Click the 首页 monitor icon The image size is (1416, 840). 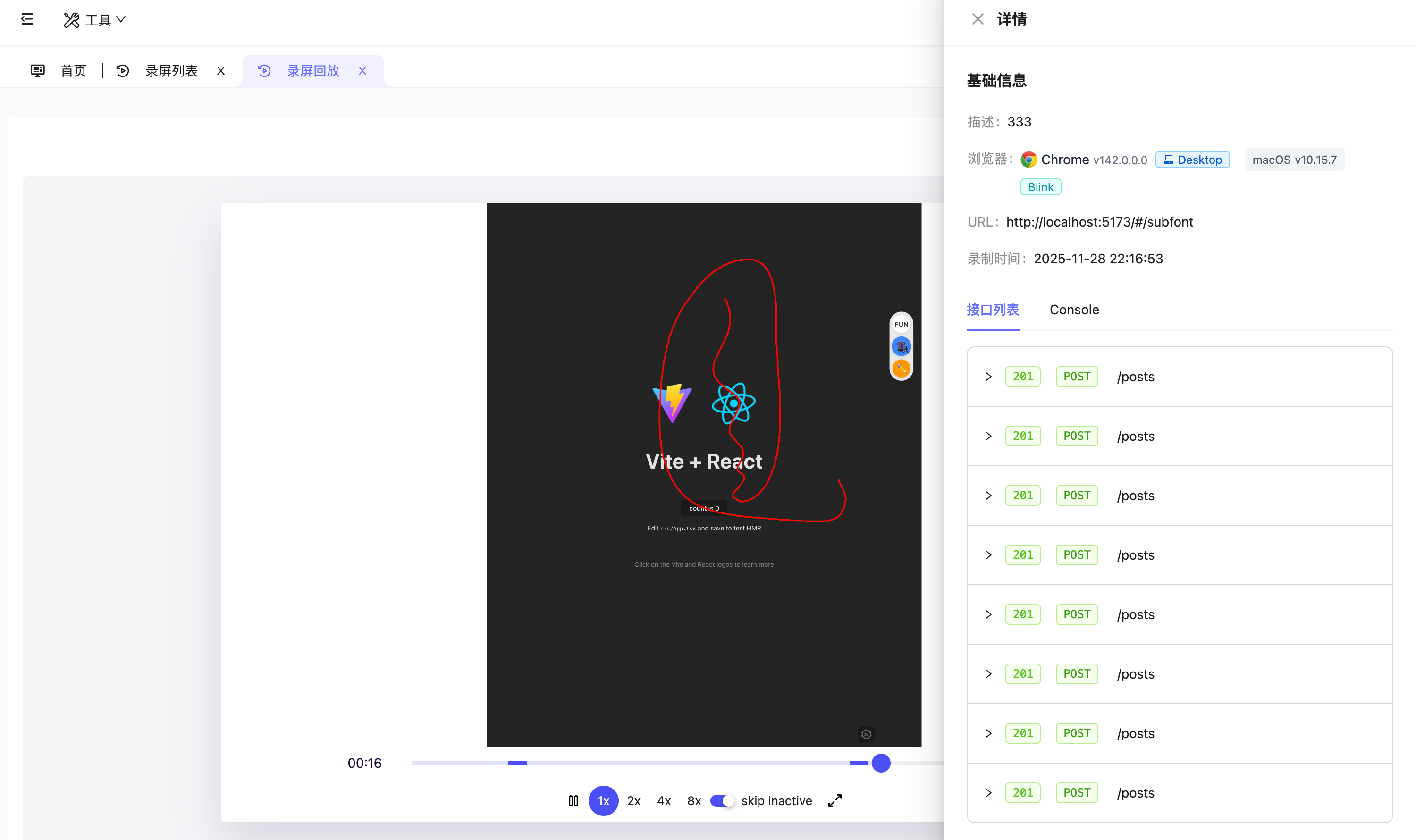[37, 71]
